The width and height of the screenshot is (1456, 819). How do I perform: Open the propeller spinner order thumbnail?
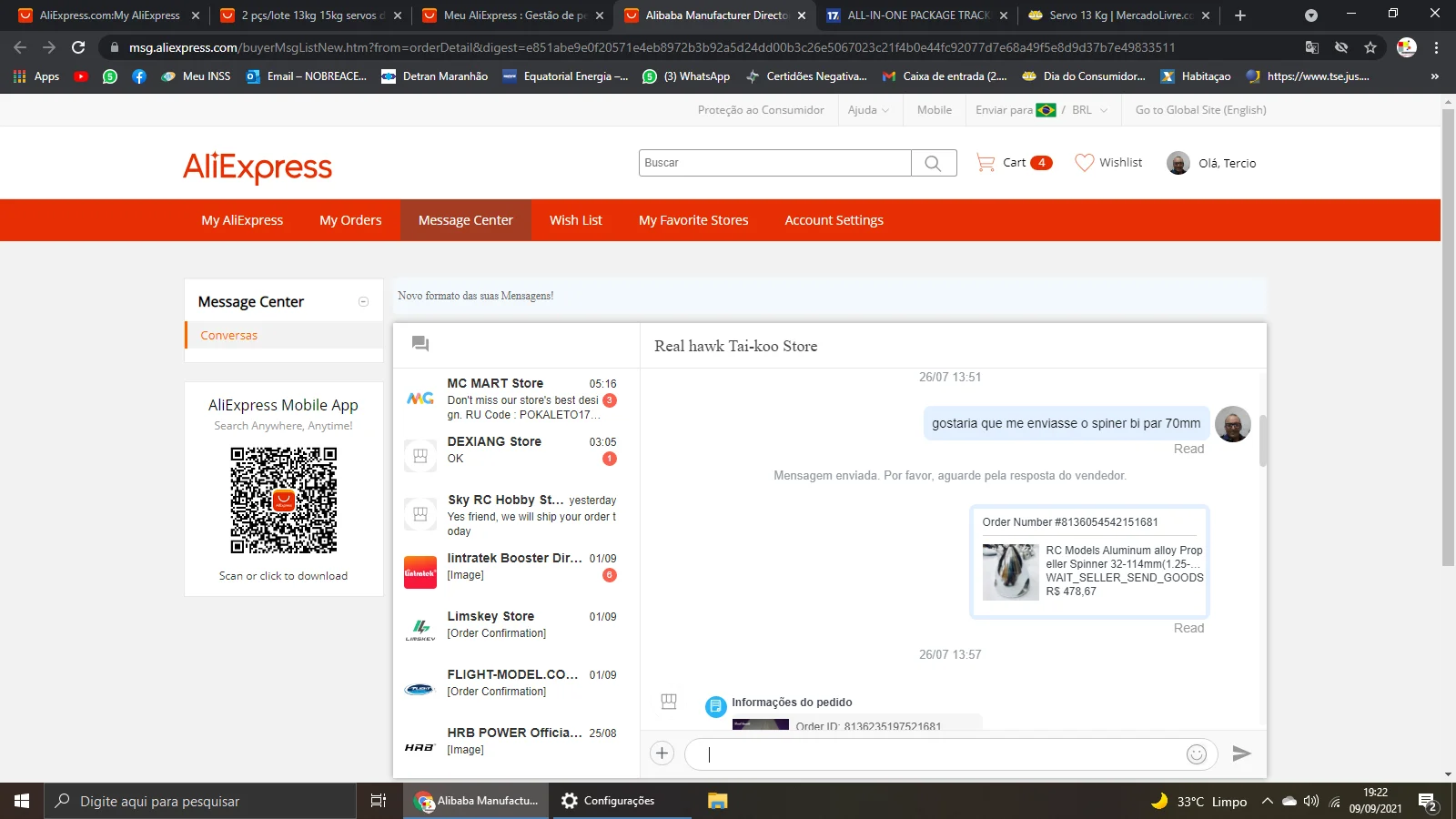coord(1010,571)
